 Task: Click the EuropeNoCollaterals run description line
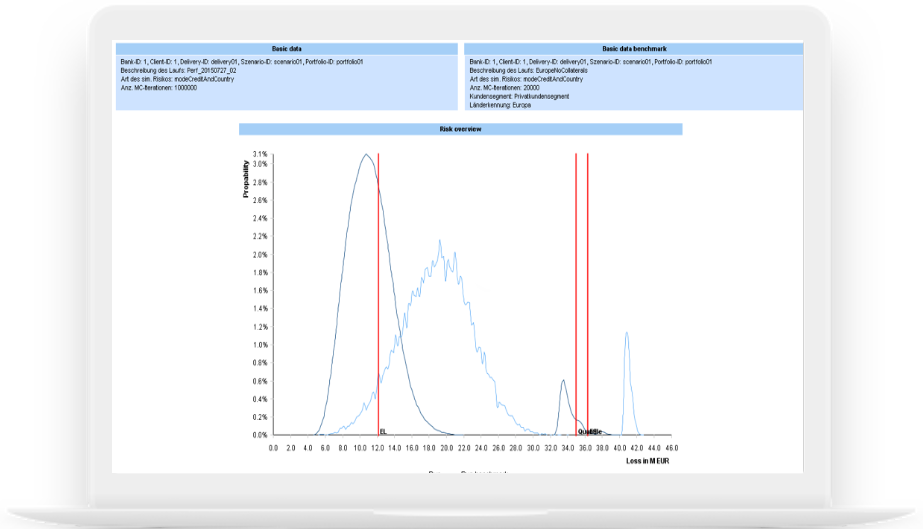tap(528, 69)
